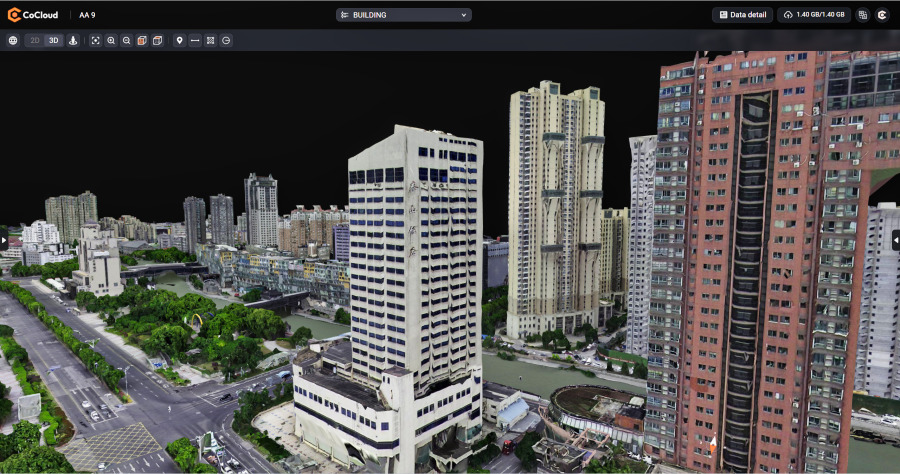Open the BUILDING dropdown selector
Image resolution: width=900 pixels, height=474 pixels.
403,15
